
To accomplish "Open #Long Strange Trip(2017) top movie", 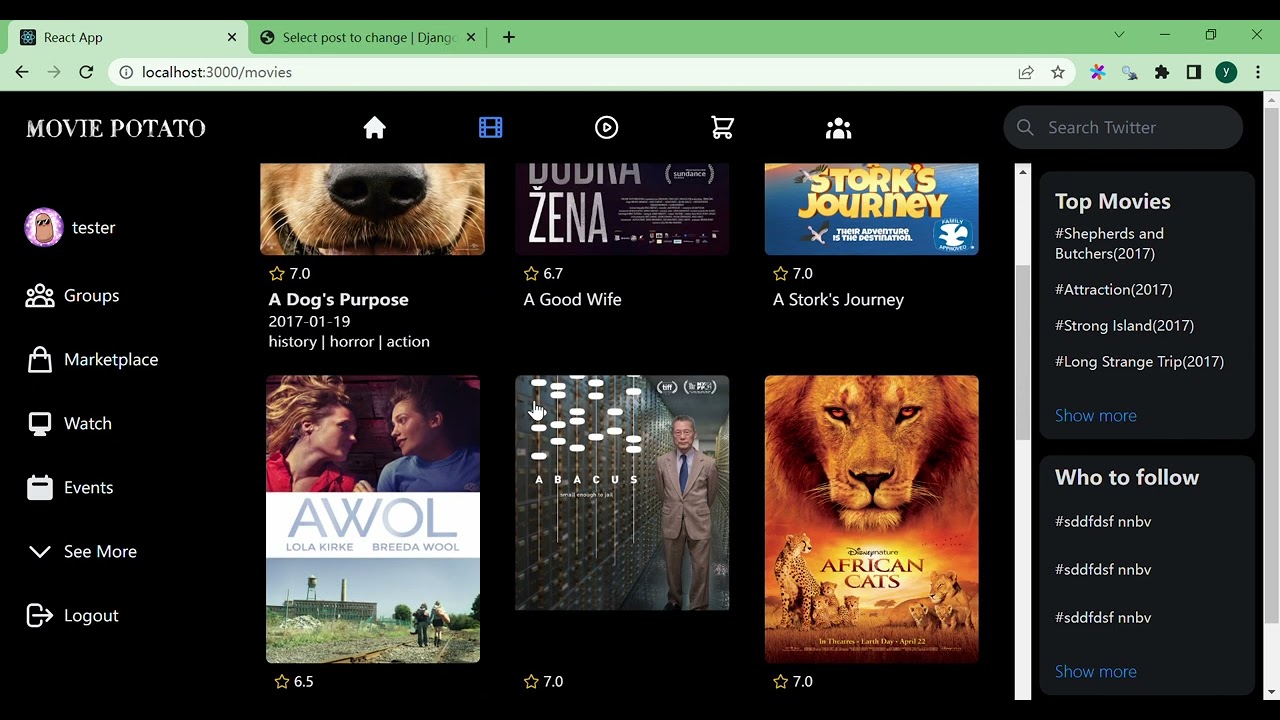I will (x=1139, y=361).
